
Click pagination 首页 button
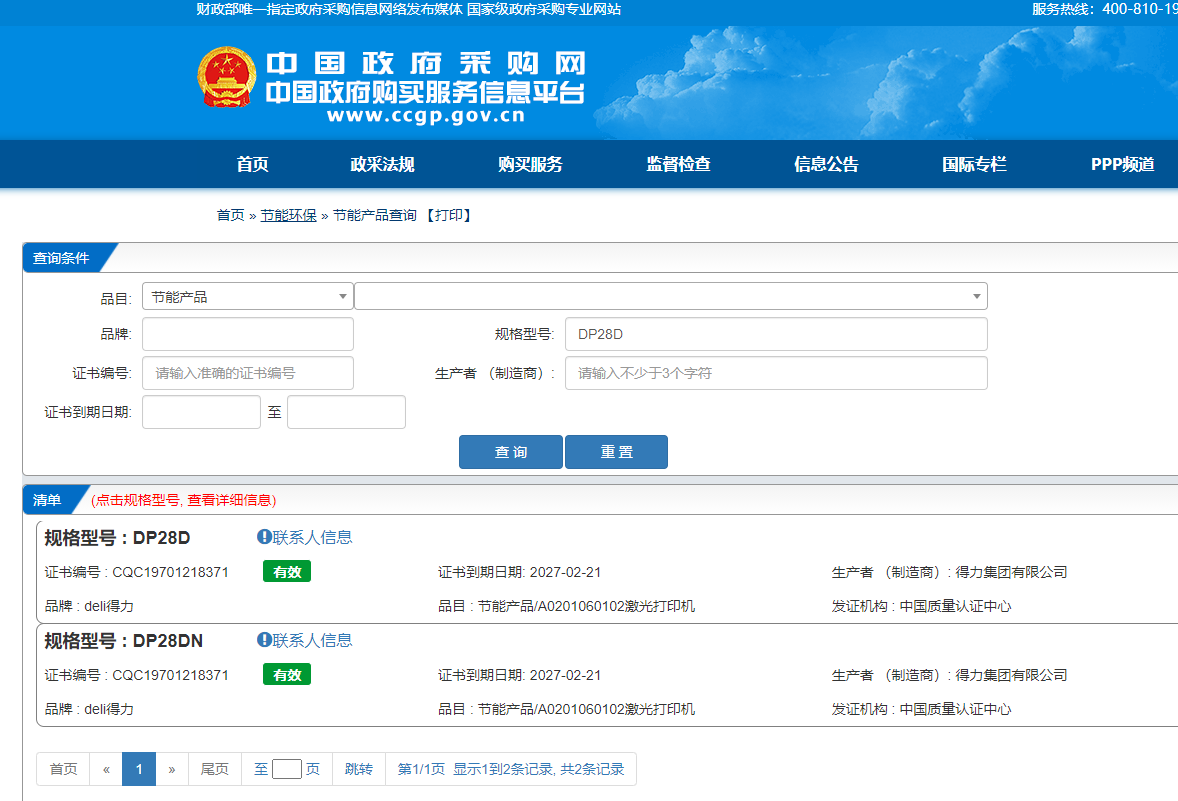pyautogui.click(x=63, y=769)
